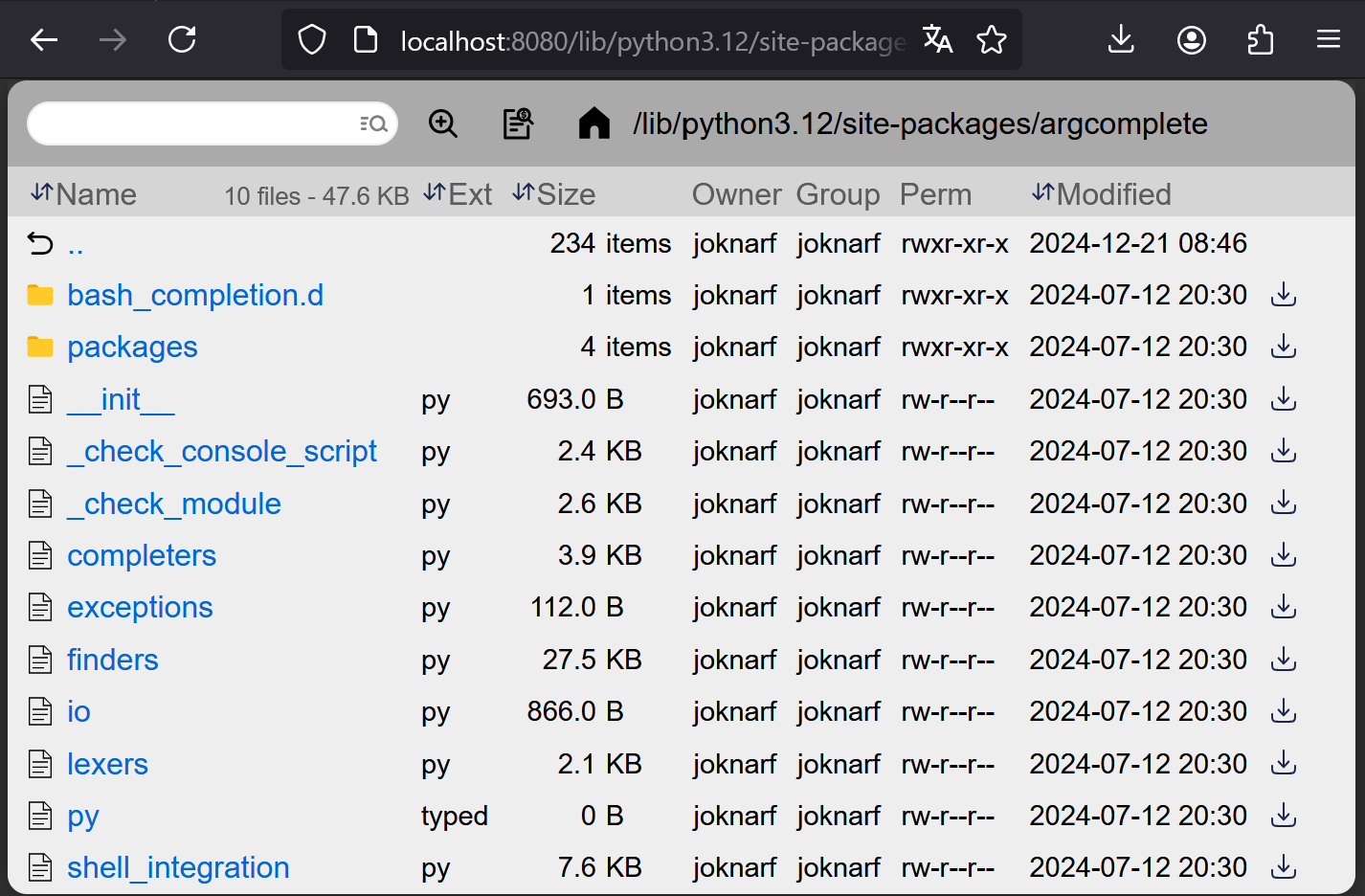Download the lexers file
1365x896 pixels.
(1284, 764)
